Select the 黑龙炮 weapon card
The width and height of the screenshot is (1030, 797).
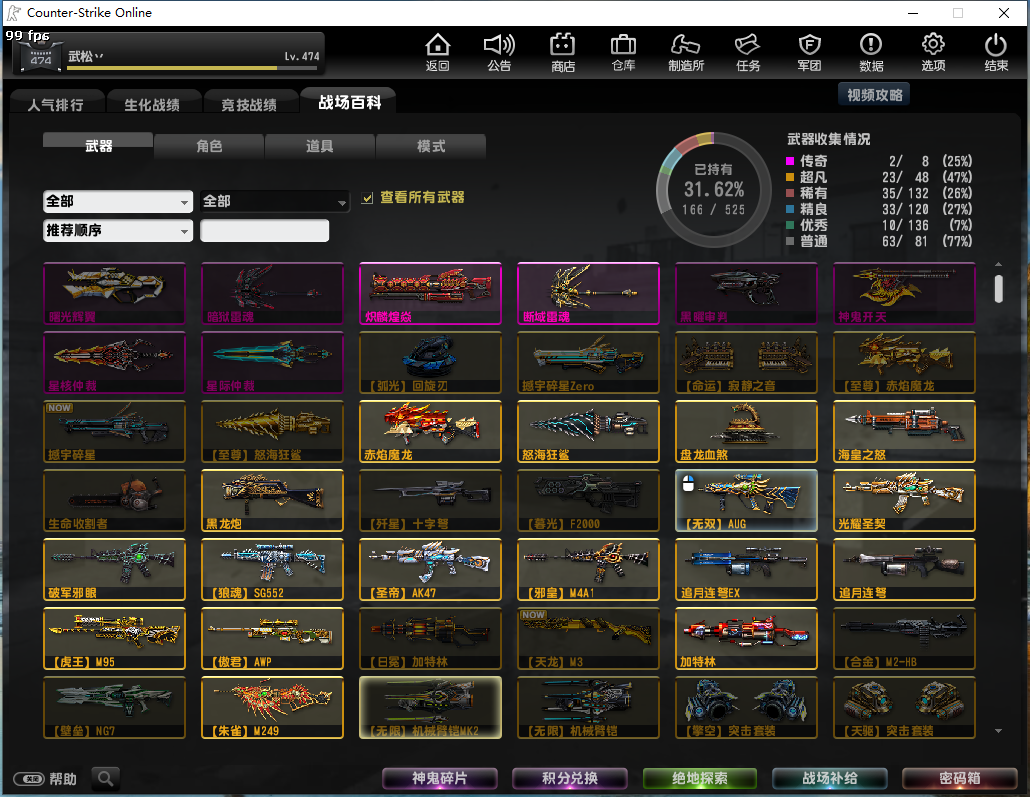click(x=273, y=501)
